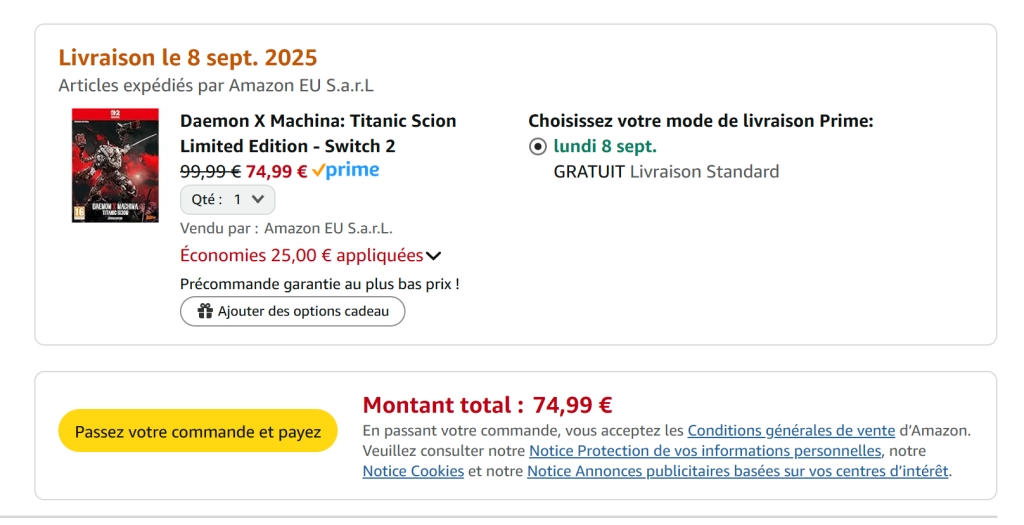Click the GRATUIT Livraison Standard option label
This screenshot has width=1024, height=525.
(666, 172)
